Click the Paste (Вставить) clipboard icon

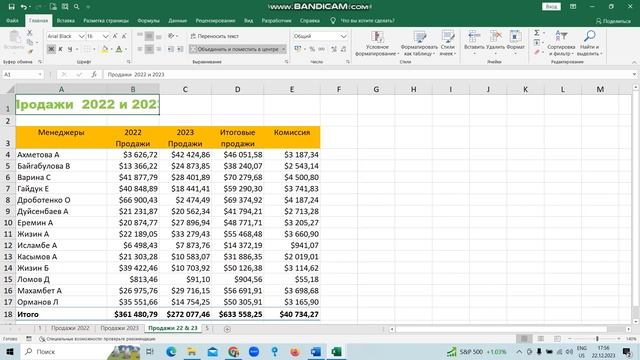15,40
